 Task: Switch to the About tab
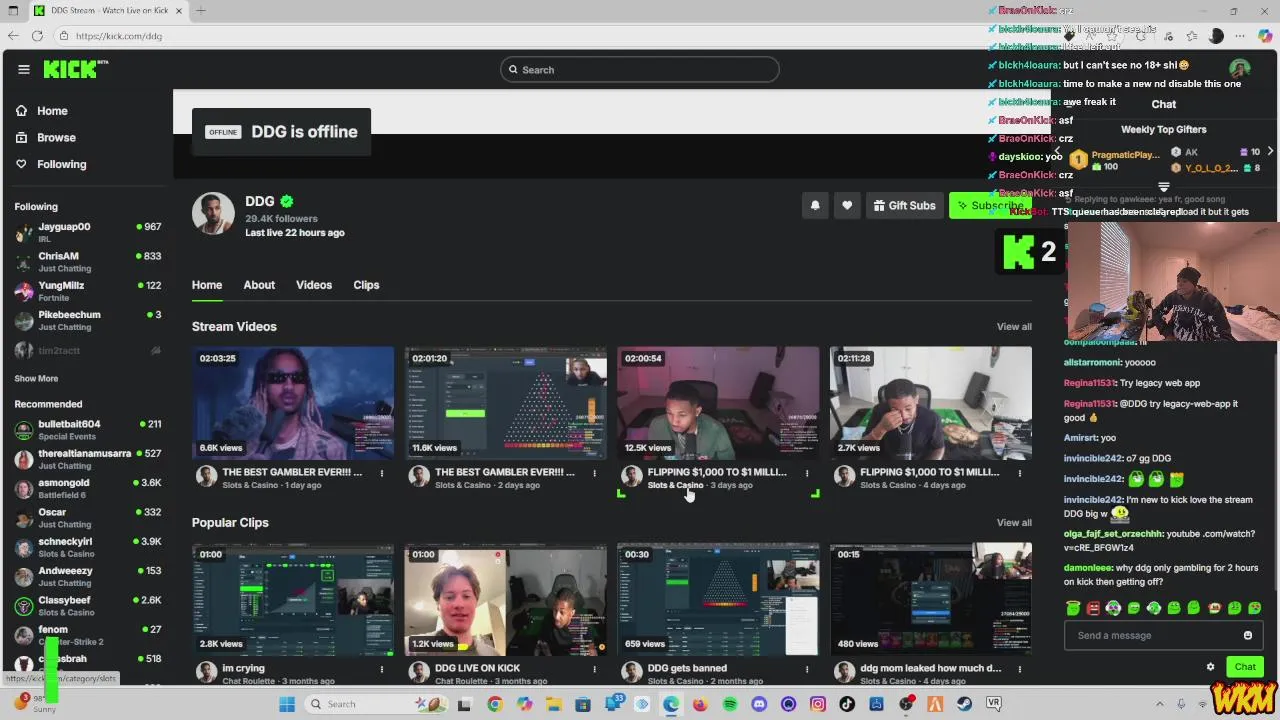(259, 285)
